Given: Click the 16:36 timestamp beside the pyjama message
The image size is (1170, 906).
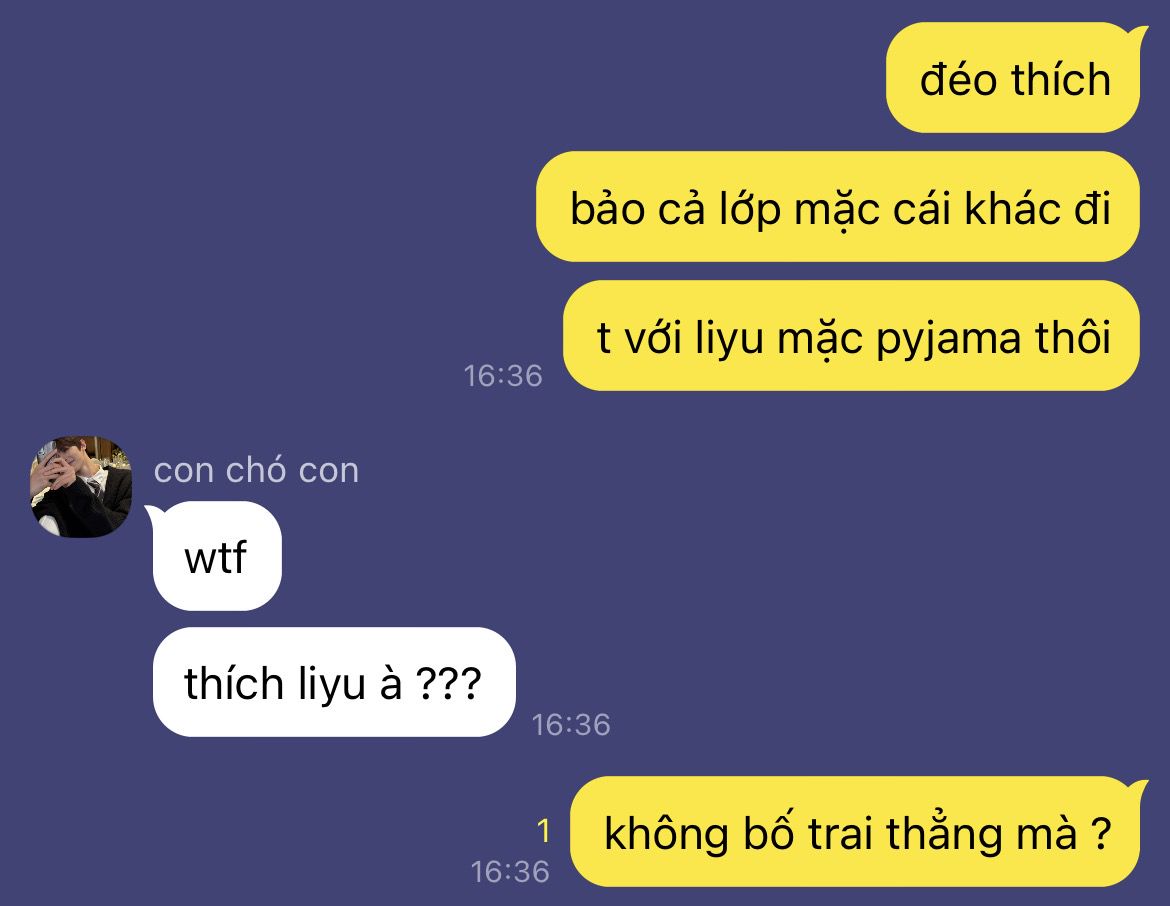Looking at the screenshot, I should [503, 375].
